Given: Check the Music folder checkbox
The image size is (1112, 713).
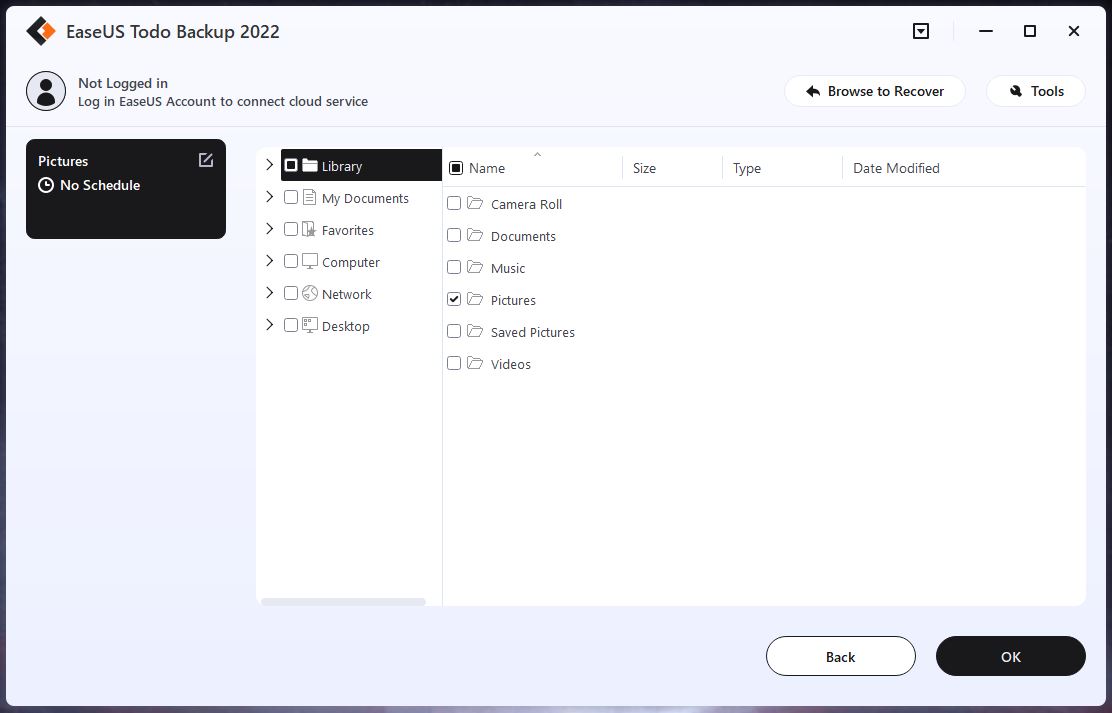Looking at the screenshot, I should tap(454, 267).
